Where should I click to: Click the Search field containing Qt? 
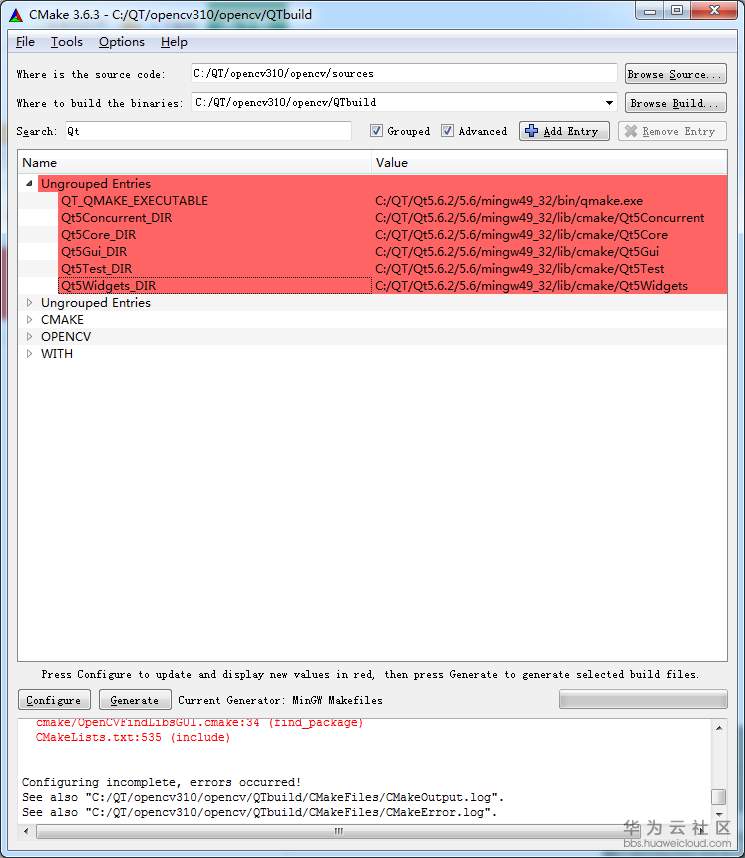coord(209,131)
